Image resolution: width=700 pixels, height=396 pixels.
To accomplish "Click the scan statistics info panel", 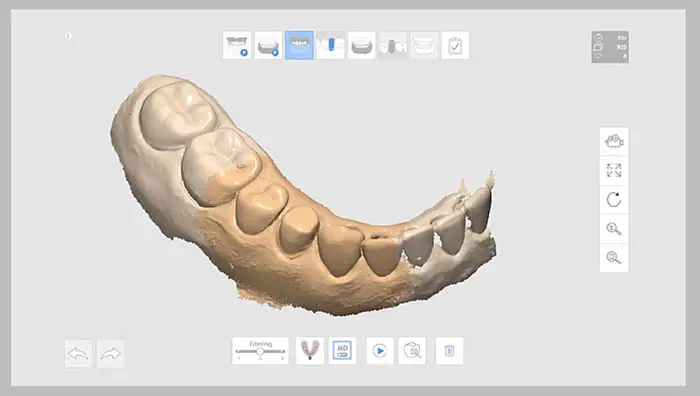I will pyautogui.click(x=610, y=47).
